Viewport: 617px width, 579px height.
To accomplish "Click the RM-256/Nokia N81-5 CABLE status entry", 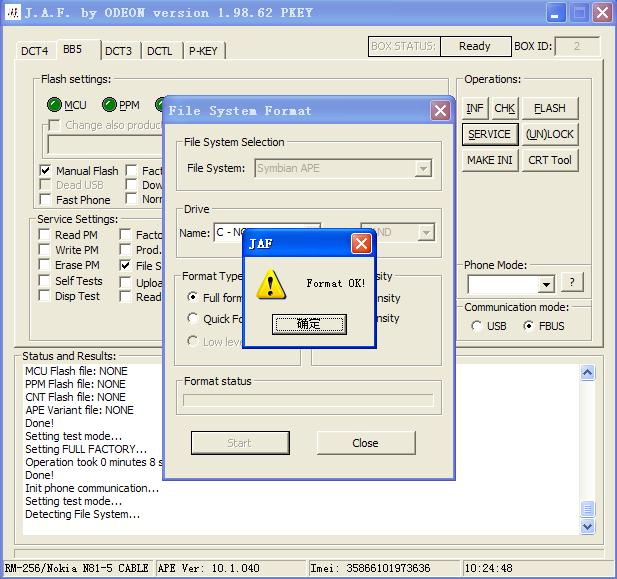I will pyautogui.click(x=76, y=568).
